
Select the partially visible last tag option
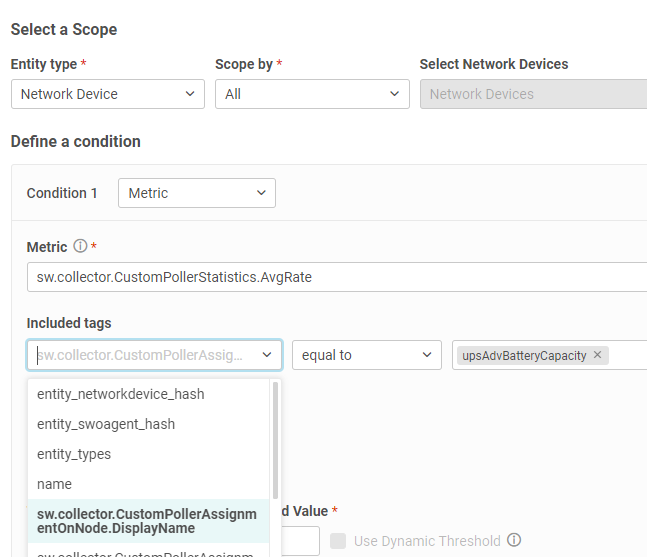(x=147, y=552)
